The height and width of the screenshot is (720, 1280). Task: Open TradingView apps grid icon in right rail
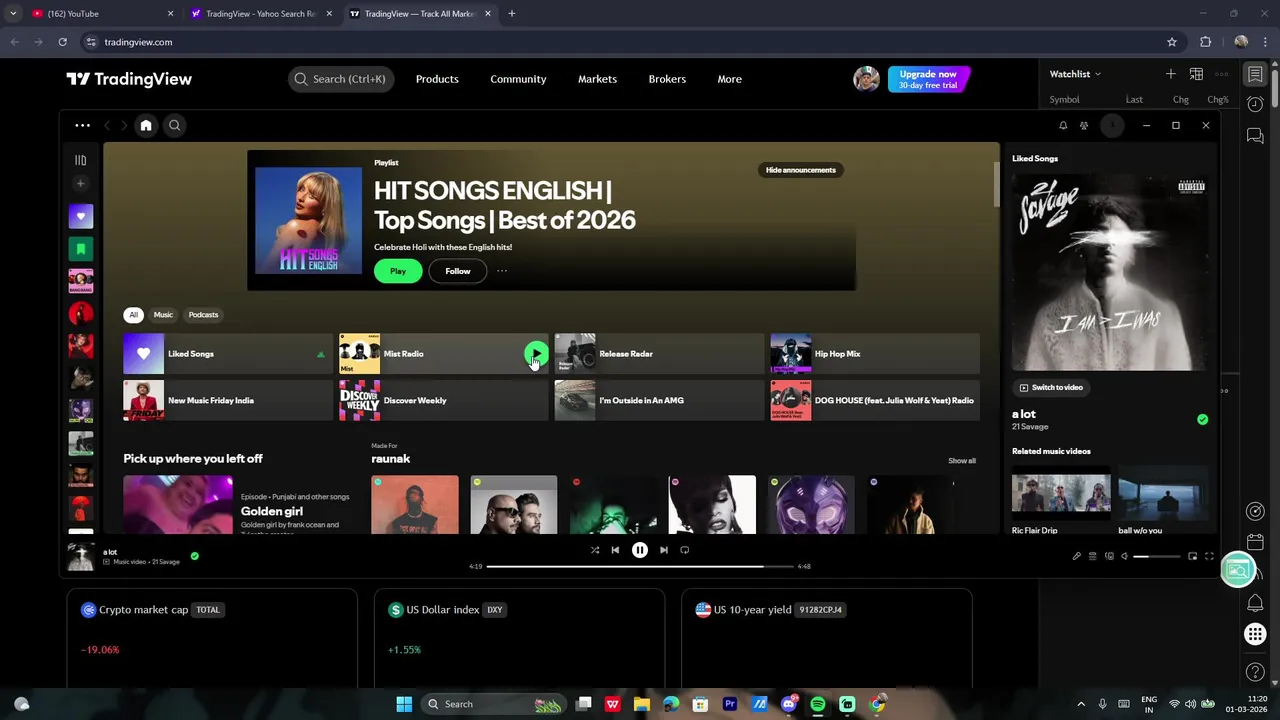(1255, 634)
